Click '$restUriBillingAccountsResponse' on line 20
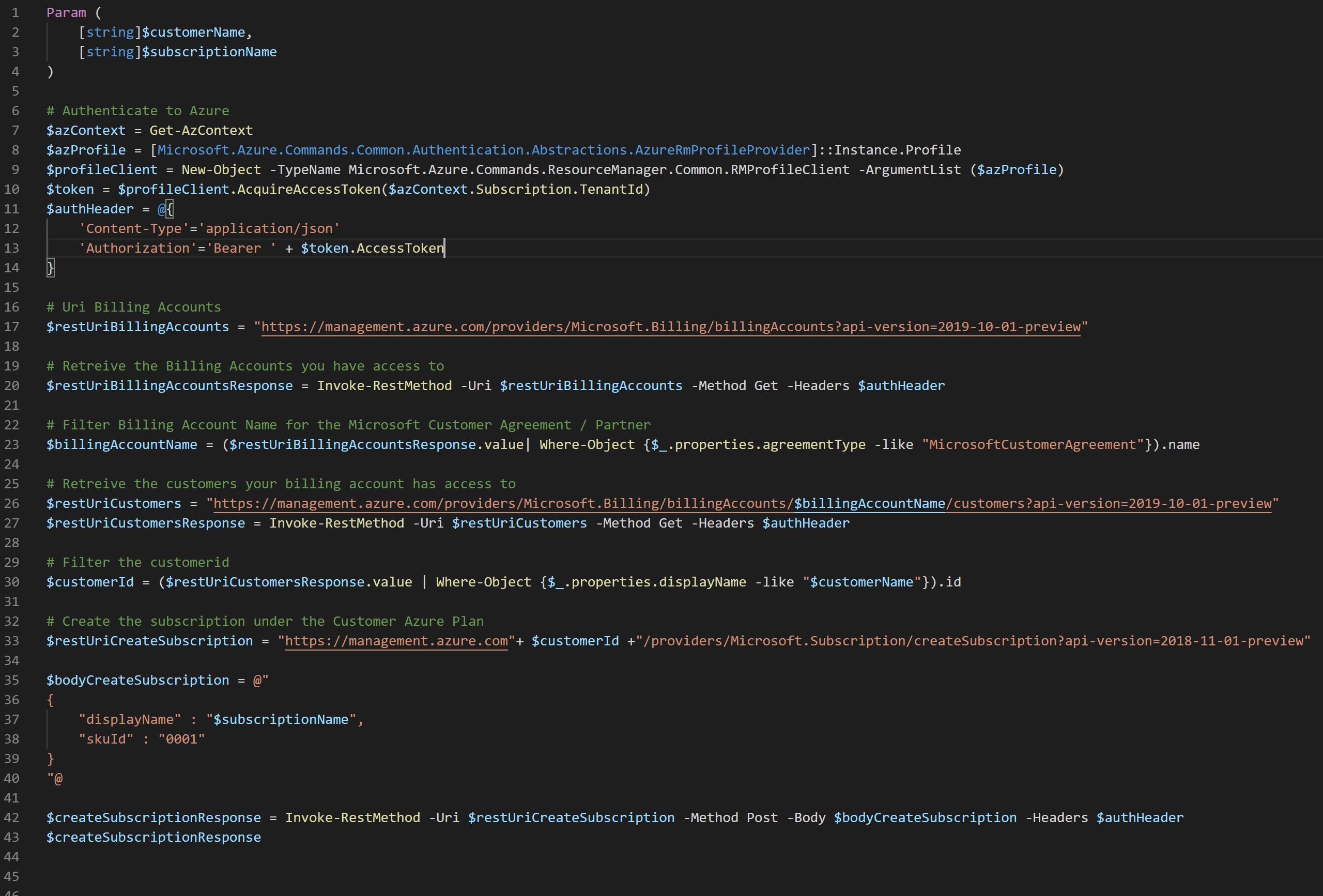Viewport: 1323px width, 896px height. pyautogui.click(x=170, y=386)
